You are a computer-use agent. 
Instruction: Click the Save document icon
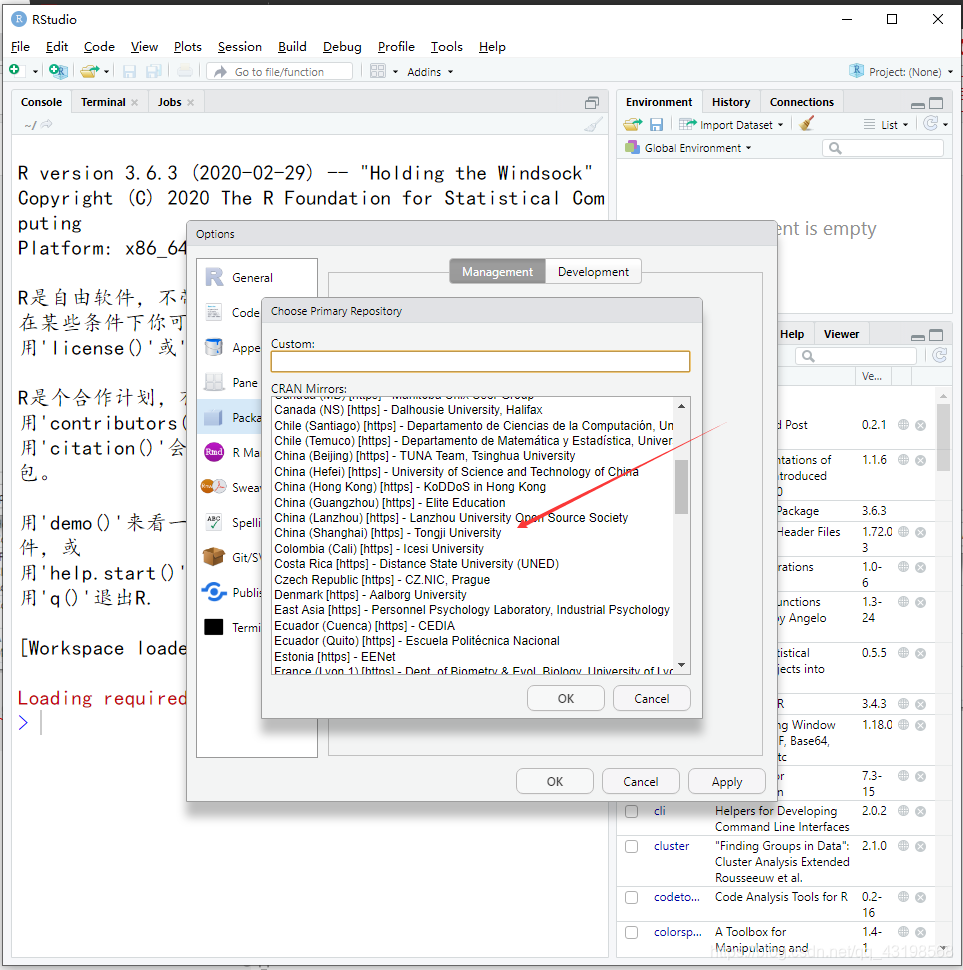129,72
